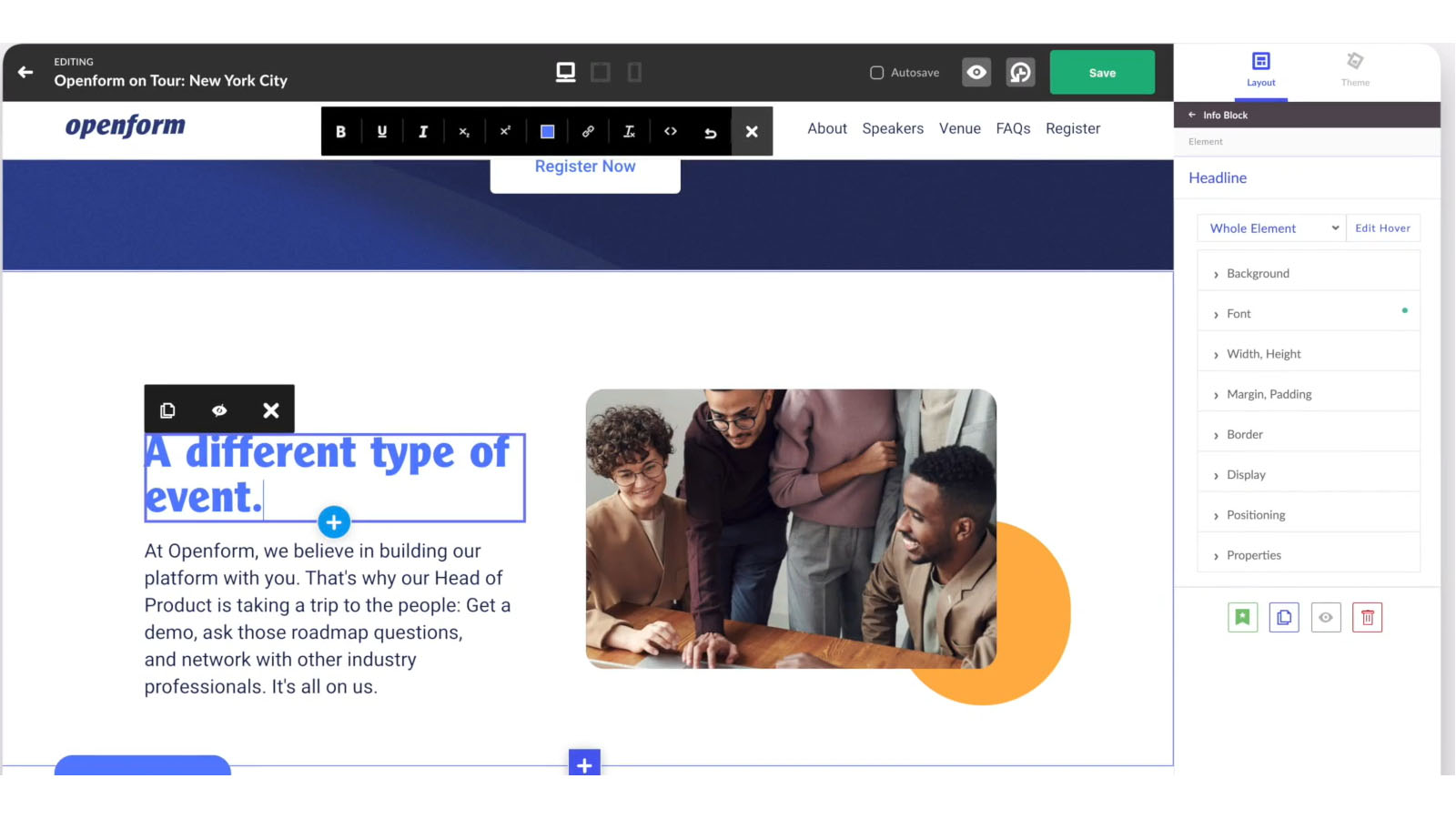
Task: Switch to the Theme tab
Action: 1354,70
